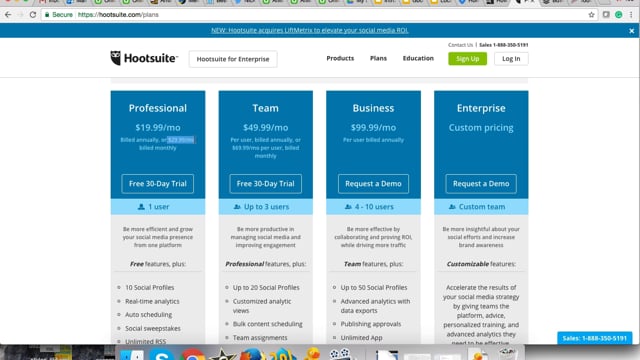Request a Demo for Business plan
The width and height of the screenshot is (640, 360).
[373, 184]
